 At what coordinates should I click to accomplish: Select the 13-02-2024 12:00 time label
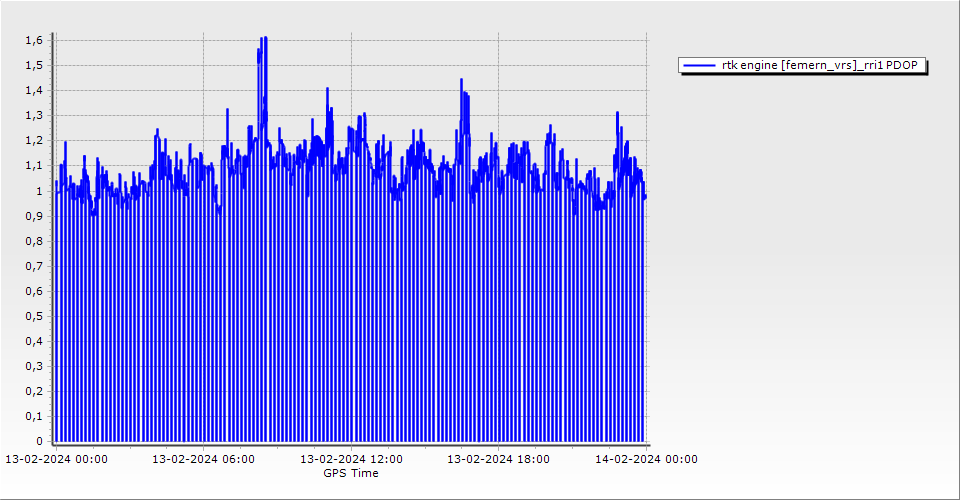point(352,459)
